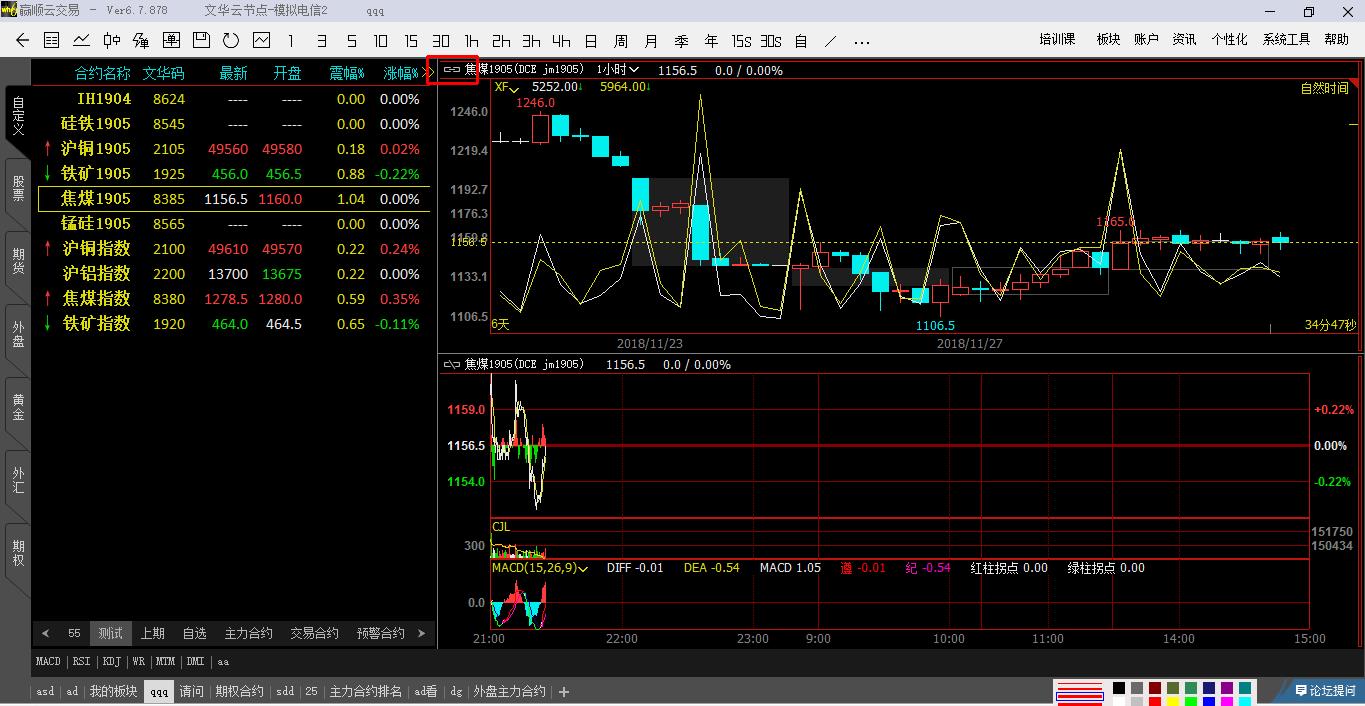The width and height of the screenshot is (1365, 706).
Task: Click the KDJ indicator link
Action: (112, 661)
